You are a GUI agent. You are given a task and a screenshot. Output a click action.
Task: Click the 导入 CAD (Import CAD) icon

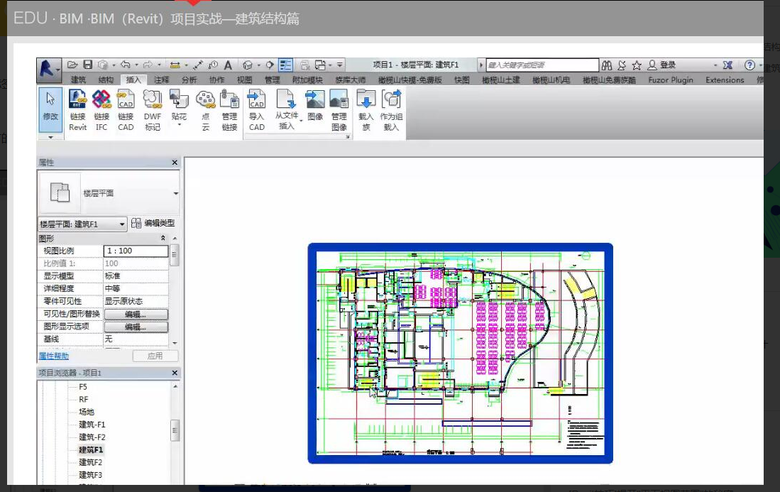click(x=256, y=100)
